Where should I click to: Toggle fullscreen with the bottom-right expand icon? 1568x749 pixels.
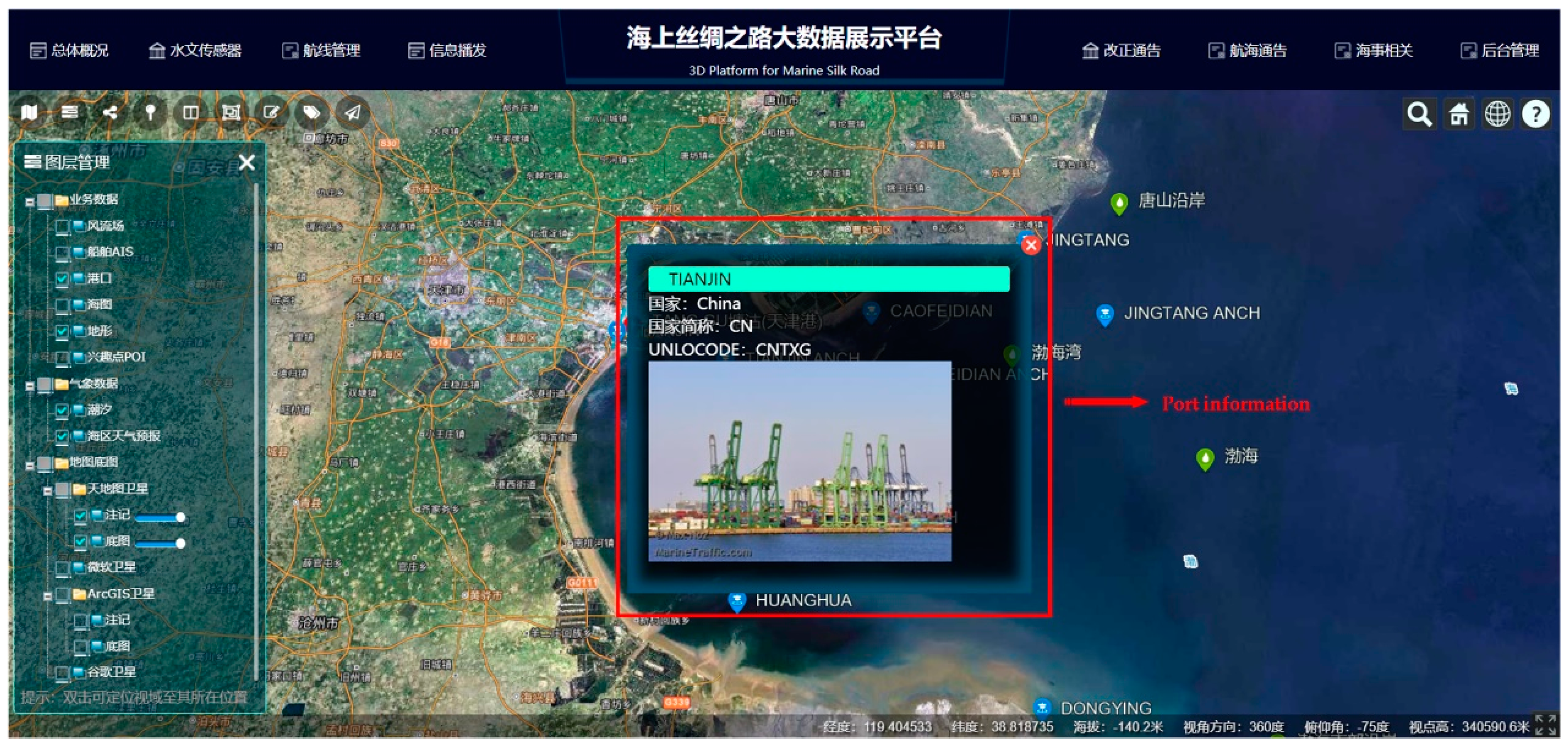click(x=1546, y=725)
